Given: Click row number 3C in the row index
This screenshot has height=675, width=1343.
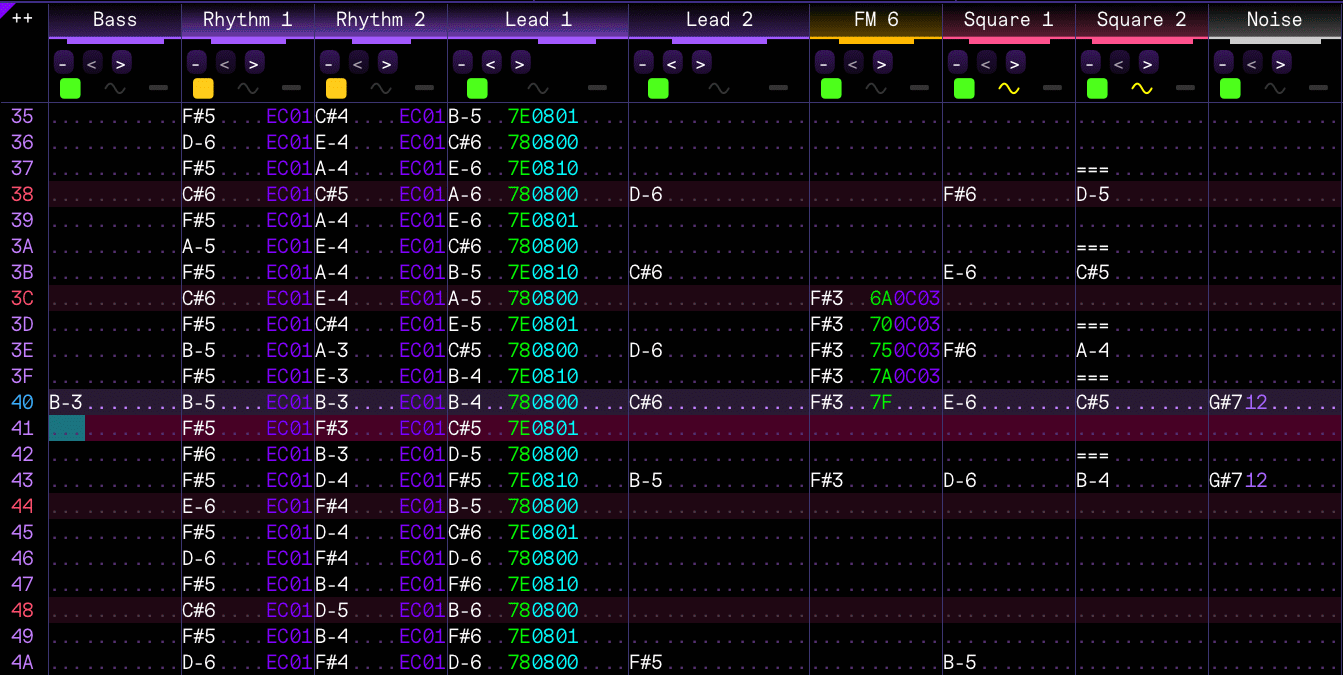Looking at the screenshot, I should coord(22,298).
